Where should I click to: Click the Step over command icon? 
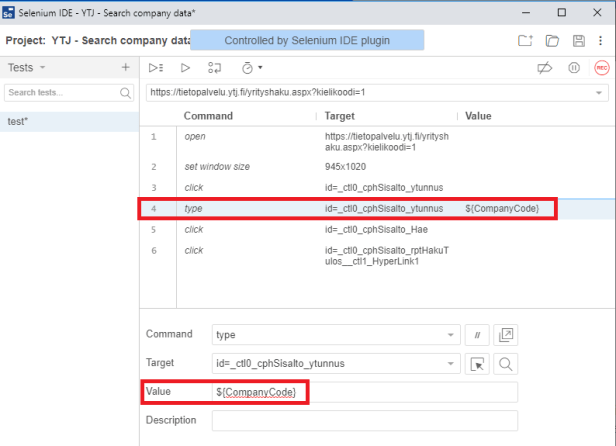point(214,68)
